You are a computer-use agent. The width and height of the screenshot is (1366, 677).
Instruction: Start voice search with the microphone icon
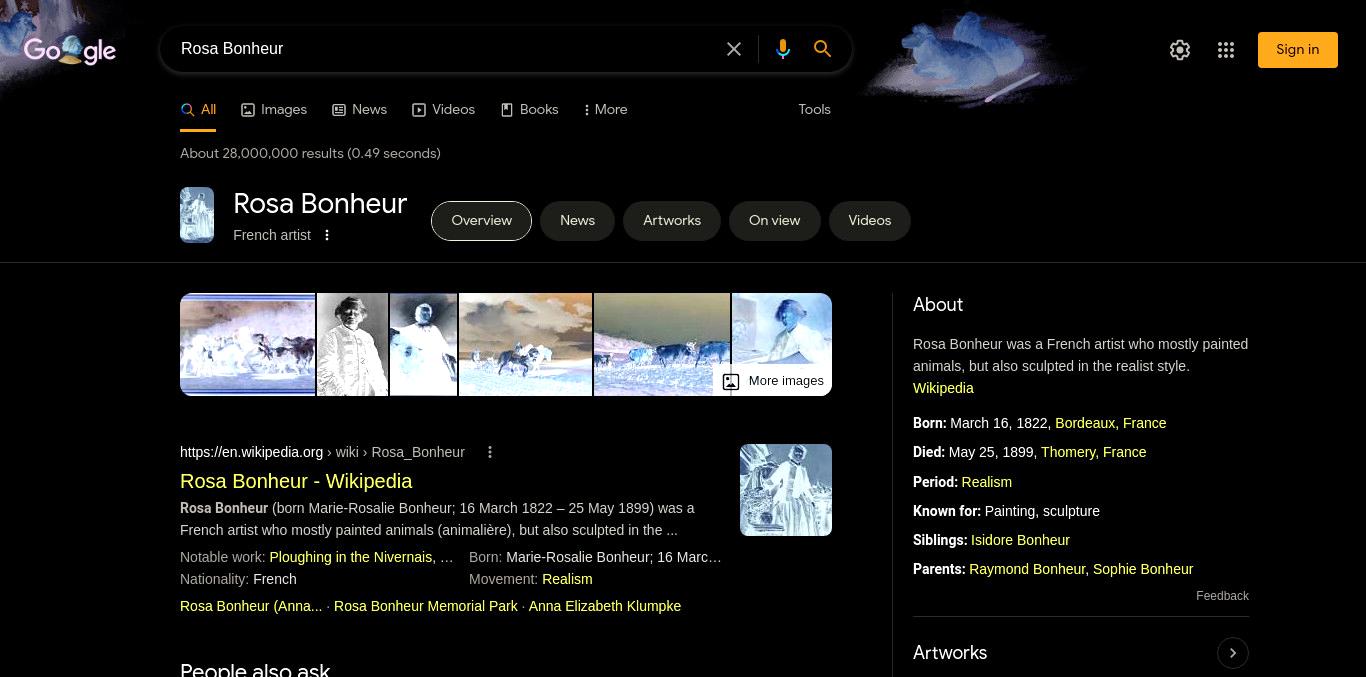(x=783, y=49)
